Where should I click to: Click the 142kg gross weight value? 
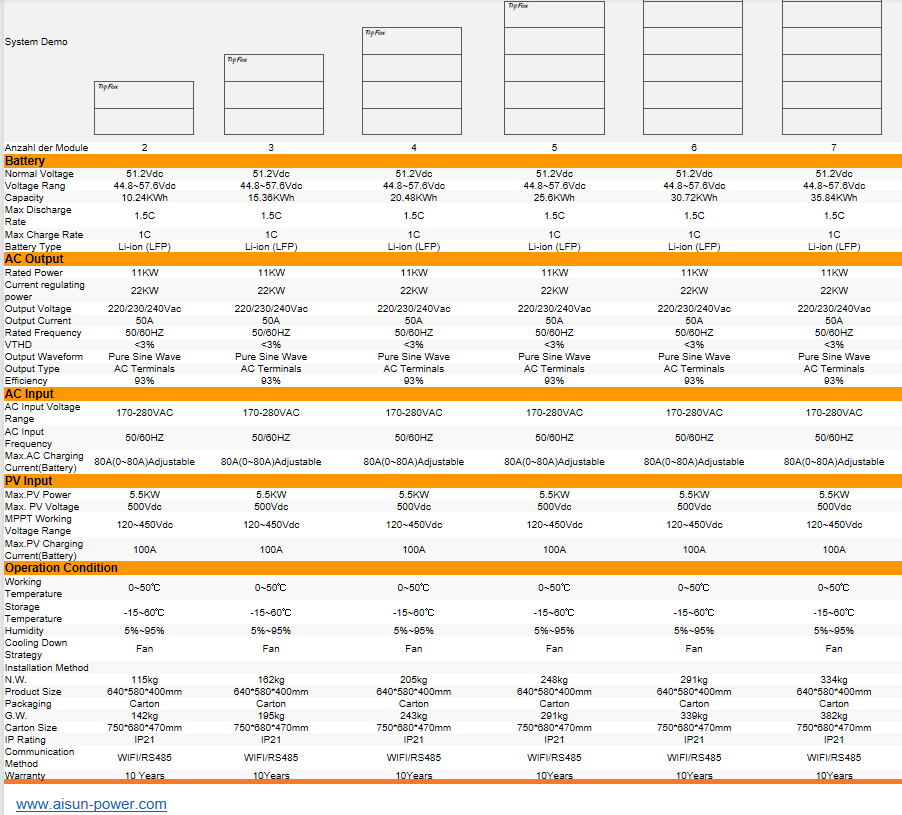coord(144,716)
